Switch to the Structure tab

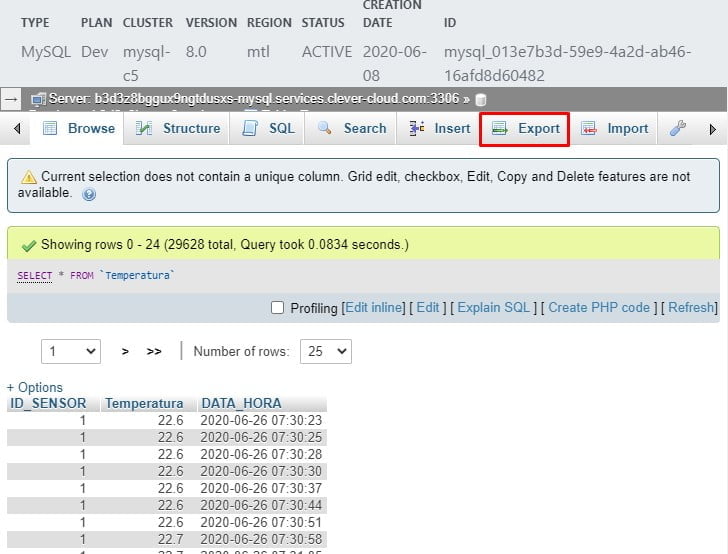pyautogui.click(x=178, y=129)
